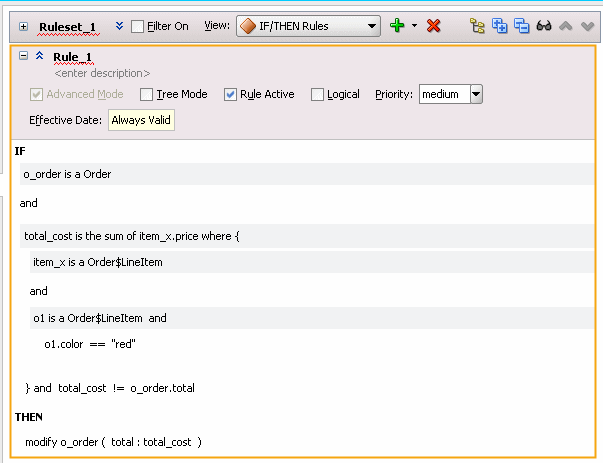Click the Always Valid effective date field
Screen dimensions: 603x463
coord(141,121)
